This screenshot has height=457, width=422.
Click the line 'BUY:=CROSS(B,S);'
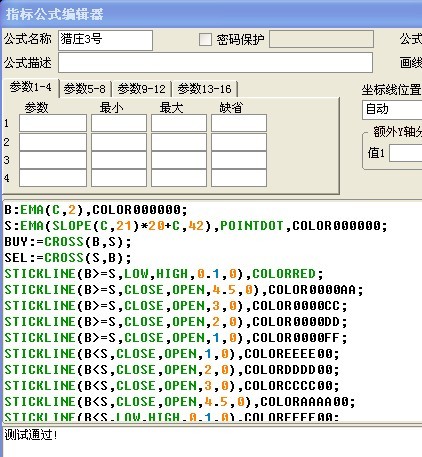point(68,242)
